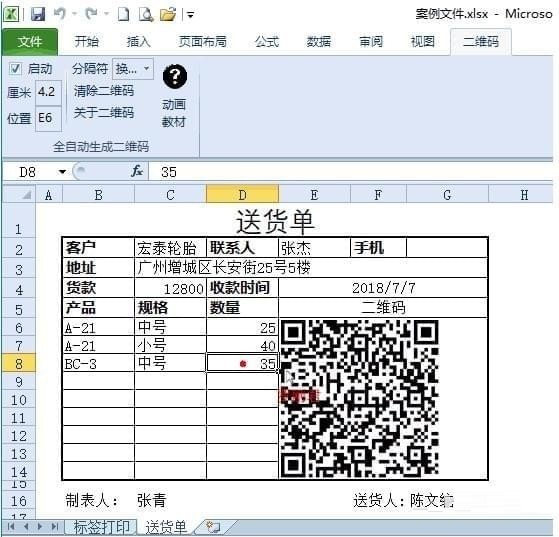Select the 送货单 sheet tab
Viewport: 559px width, 537px height.
point(166,528)
